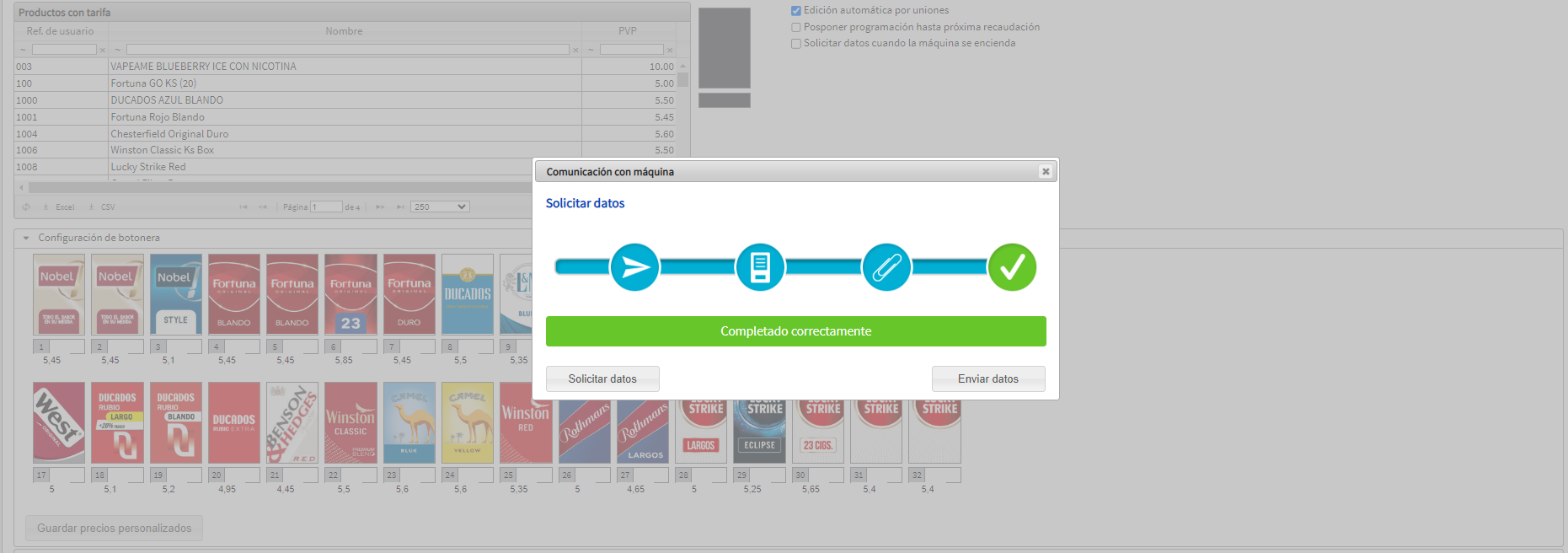Viewport: 1568px width, 553px height.
Task: Select the Fortuna Blando pack in slot 4
Action: [x=234, y=294]
